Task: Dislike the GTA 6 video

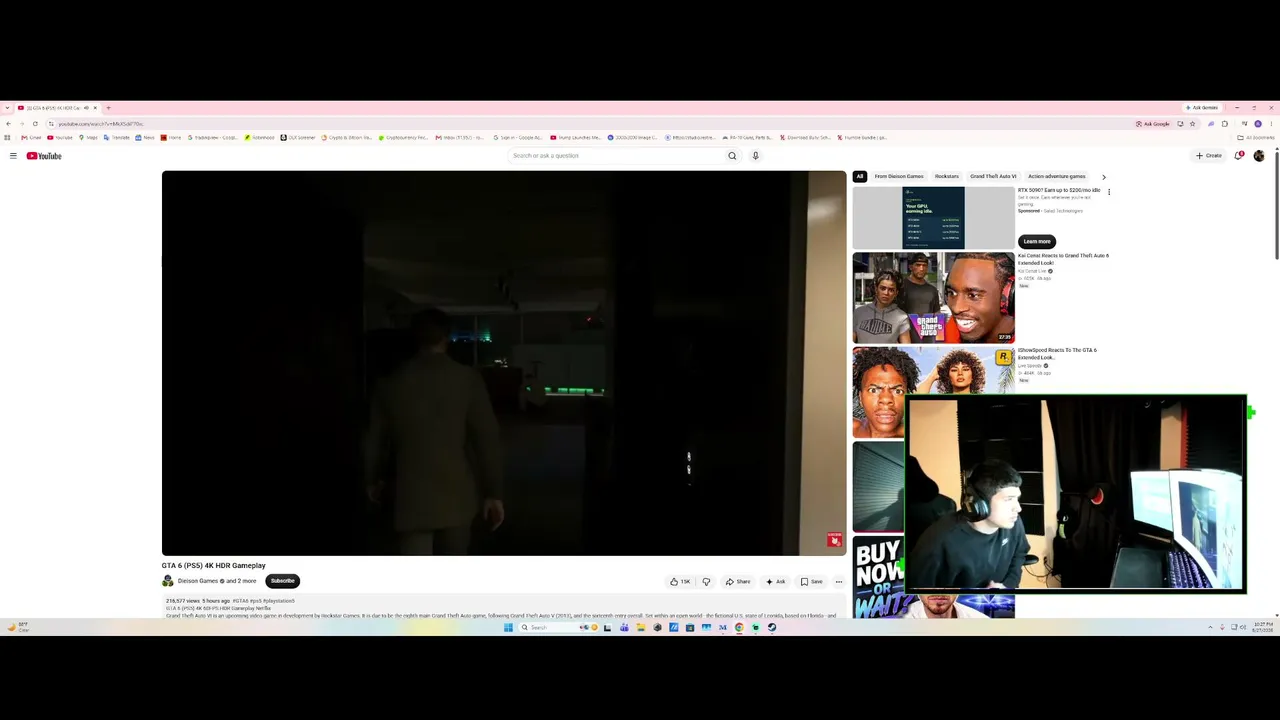Action: (706, 581)
